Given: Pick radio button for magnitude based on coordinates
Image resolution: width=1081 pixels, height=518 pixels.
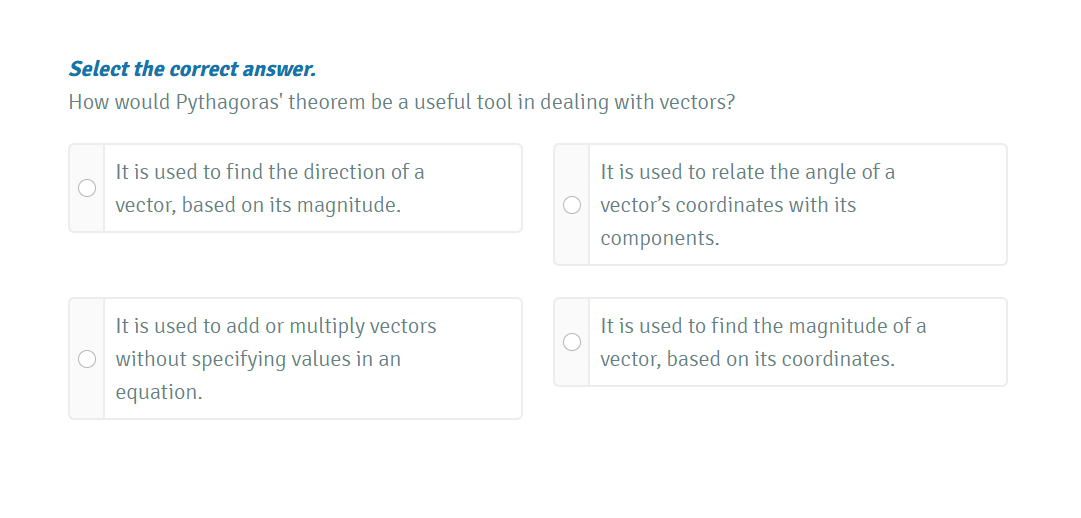Looking at the screenshot, I should click(x=572, y=342).
